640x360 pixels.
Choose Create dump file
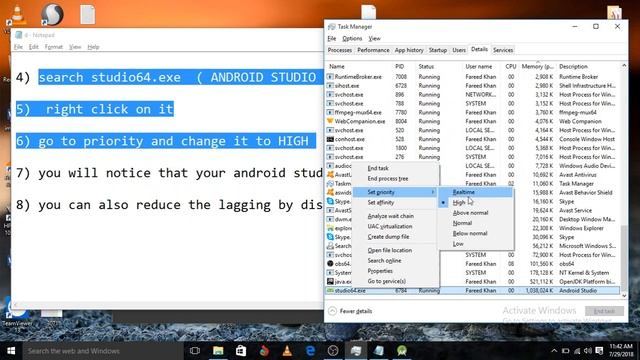coord(388,237)
